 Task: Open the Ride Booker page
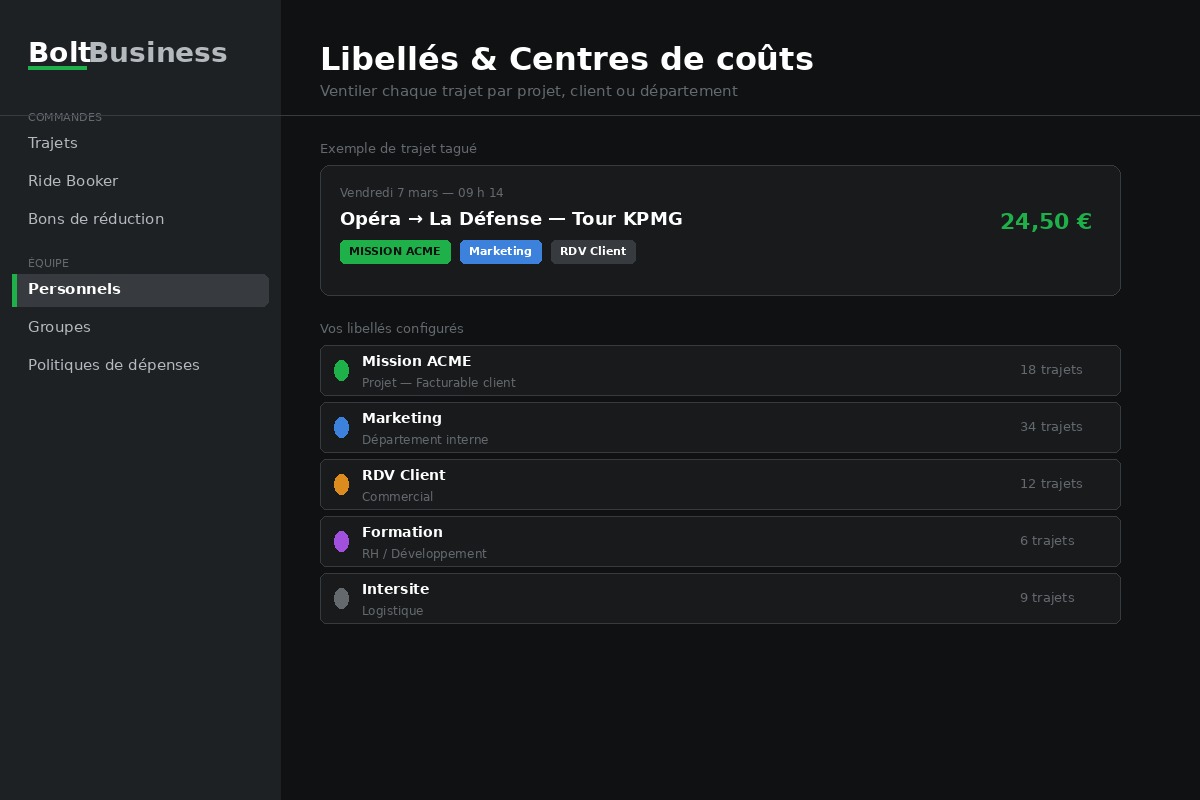coord(73,181)
